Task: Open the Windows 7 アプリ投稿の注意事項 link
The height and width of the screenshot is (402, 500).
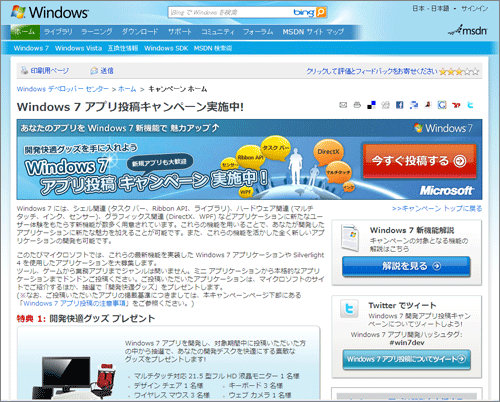Action: (74, 304)
